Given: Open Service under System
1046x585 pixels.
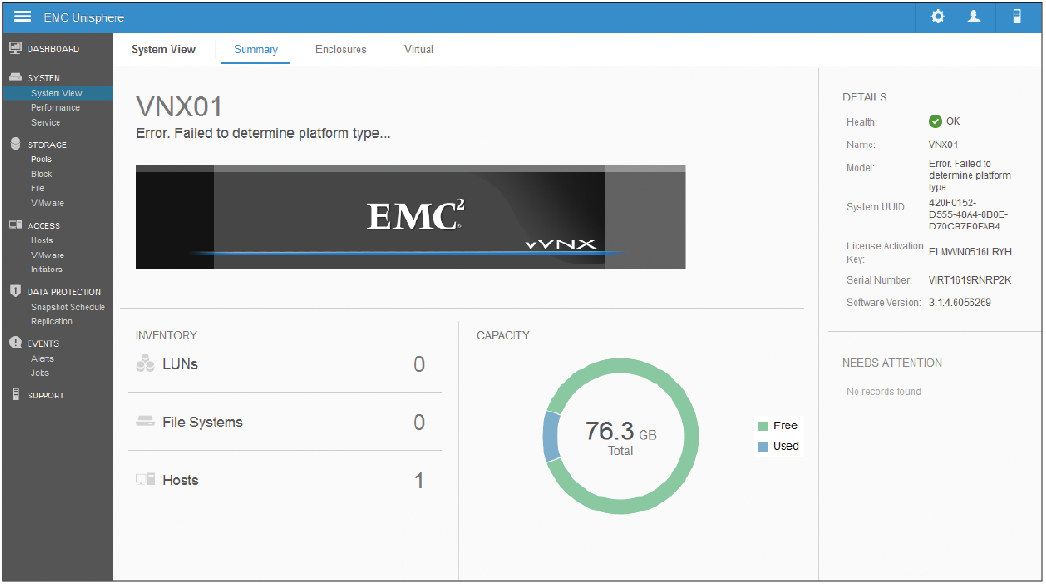Looking at the screenshot, I should coord(45,123).
